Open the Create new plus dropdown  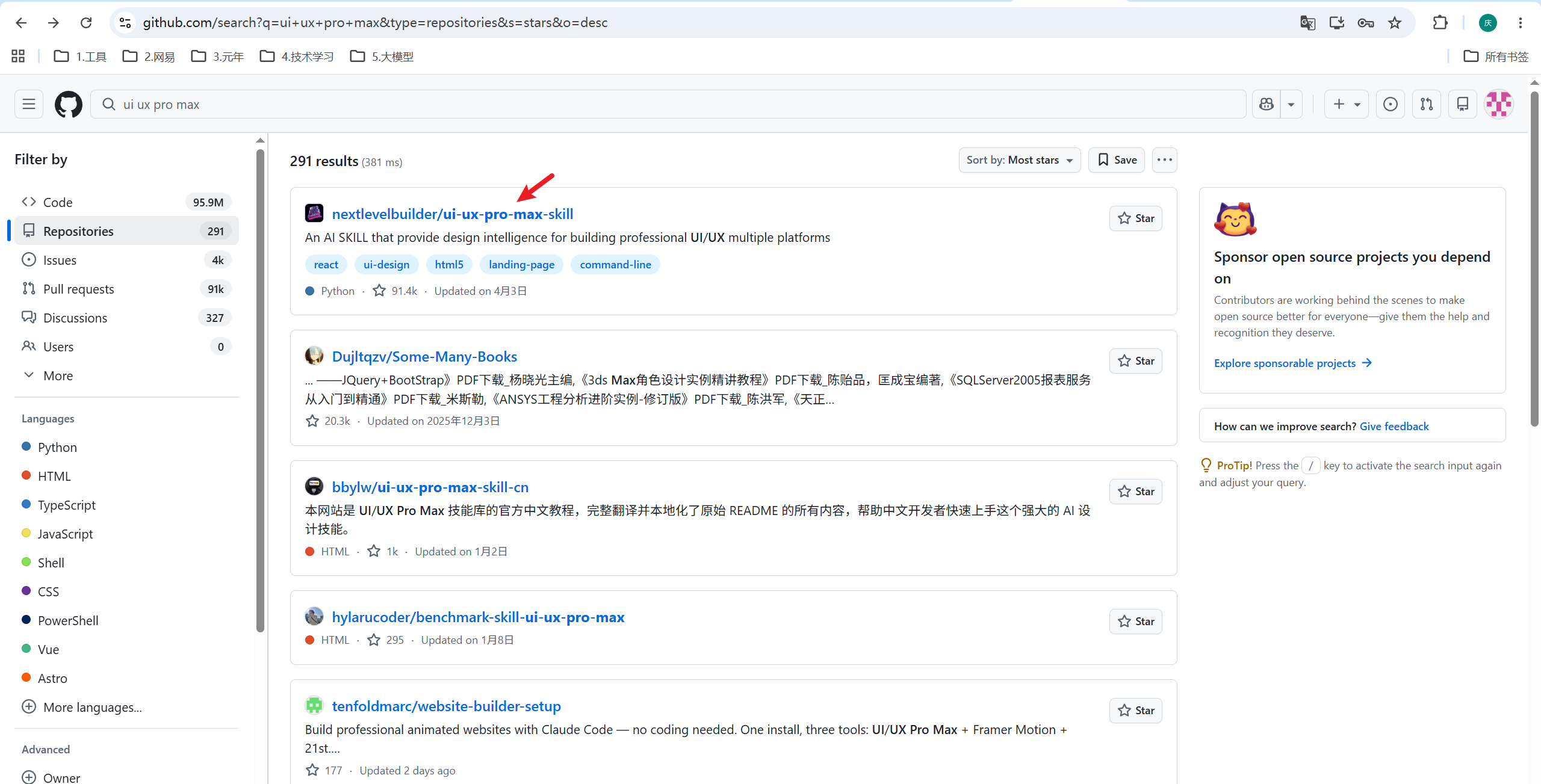click(1346, 104)
